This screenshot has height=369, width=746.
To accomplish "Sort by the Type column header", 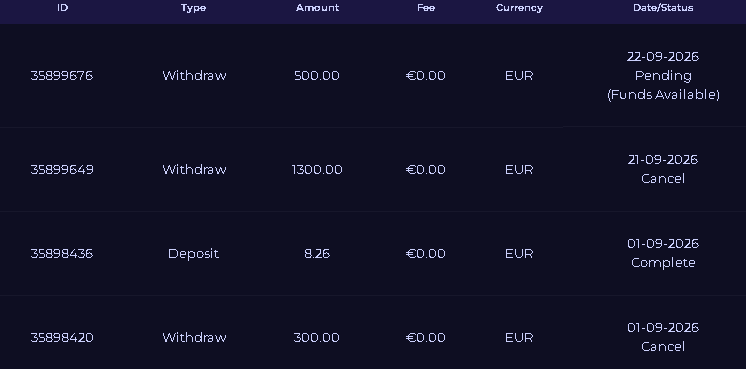I will 193,8.
